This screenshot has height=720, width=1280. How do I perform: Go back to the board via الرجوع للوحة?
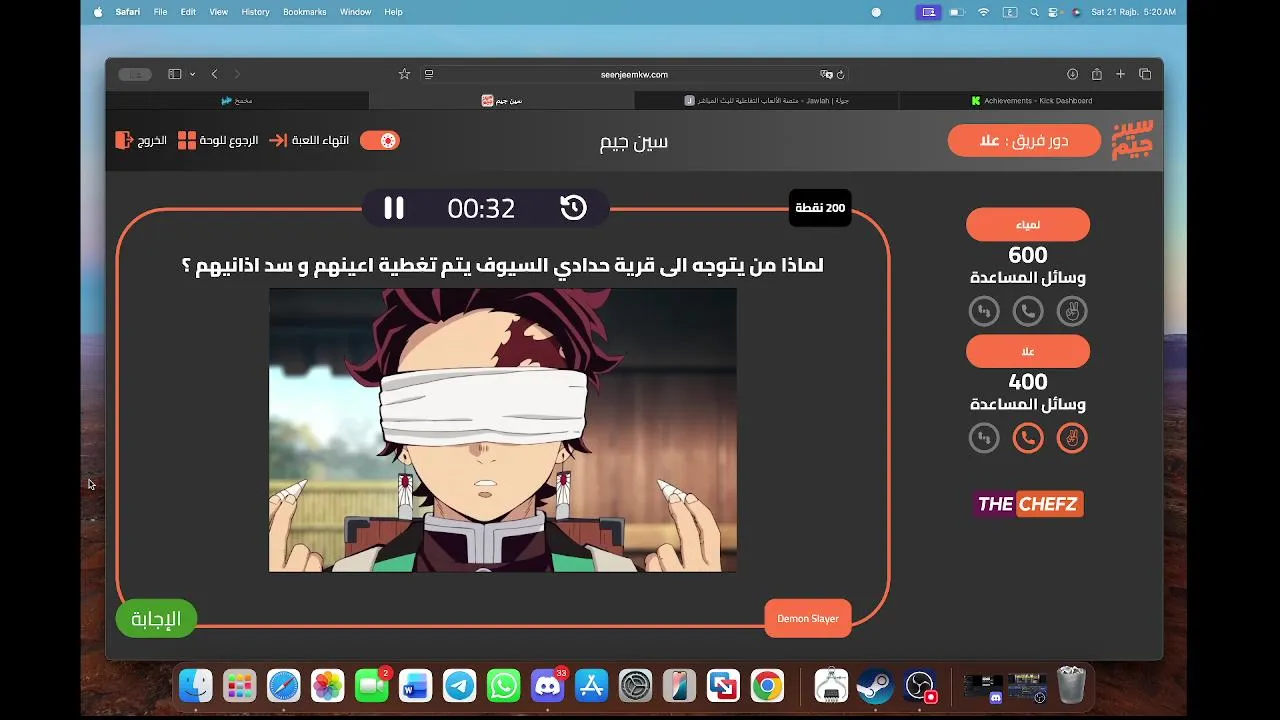pos(217,140)
